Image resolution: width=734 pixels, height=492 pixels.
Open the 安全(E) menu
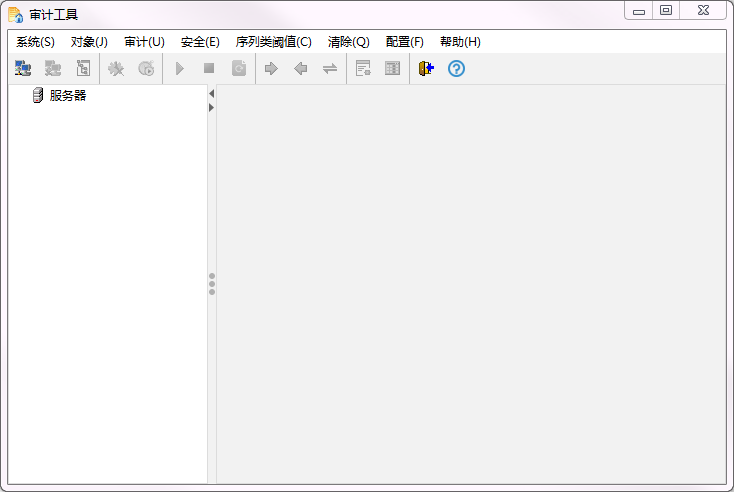[200, 42]
